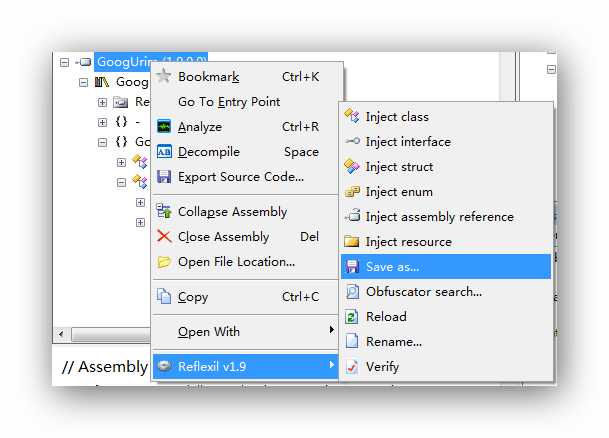609x438 pixels.
Task: Click the Collapse Assembly icon
Action: [164, 211]
